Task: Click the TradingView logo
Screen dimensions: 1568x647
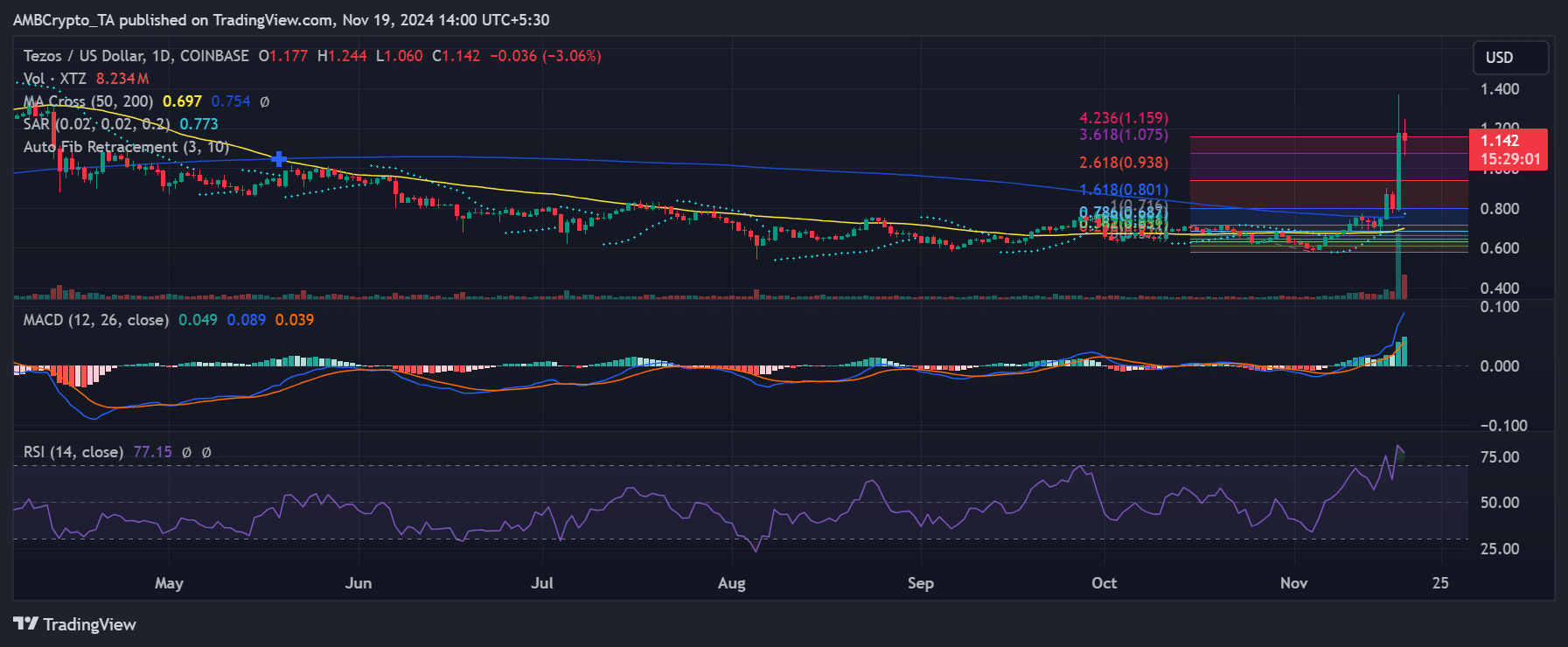Action: 74,624
